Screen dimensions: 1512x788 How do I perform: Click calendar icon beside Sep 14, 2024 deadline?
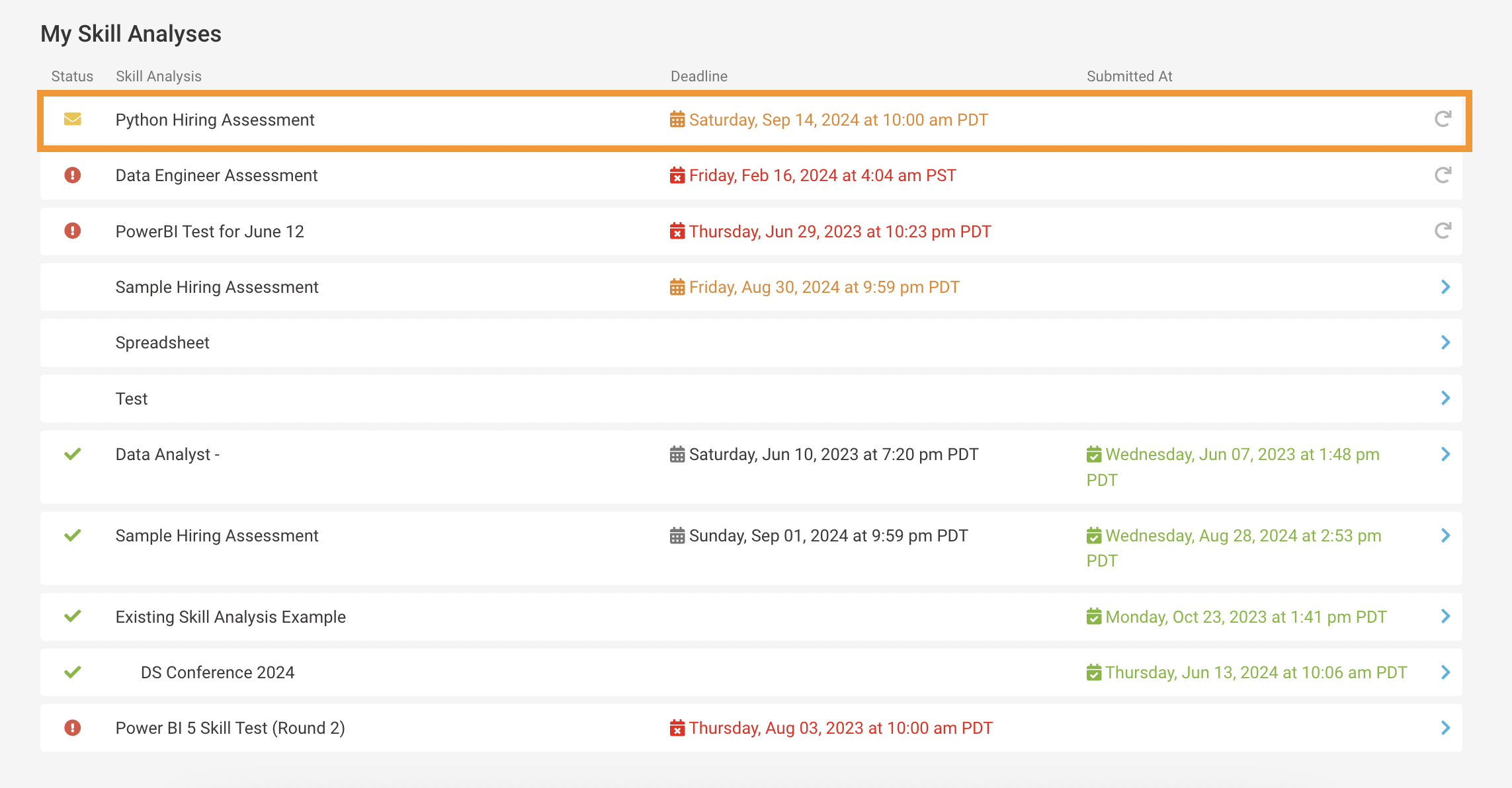tap(677, 120)
